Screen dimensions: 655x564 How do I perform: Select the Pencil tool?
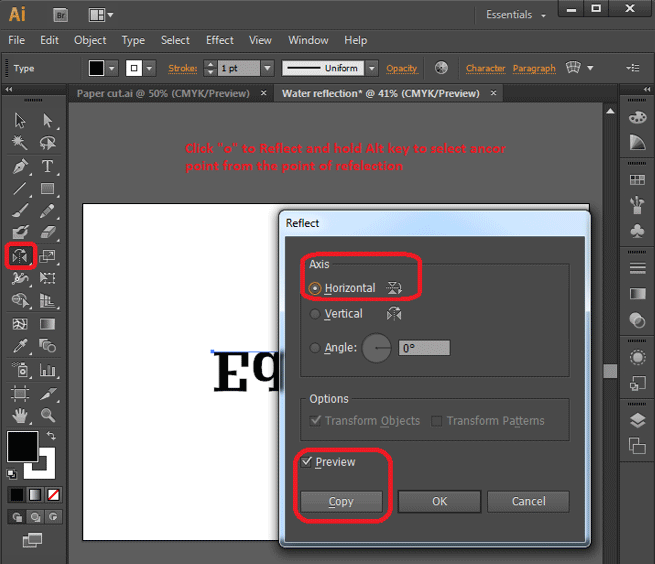pyautogui.click(x=47, y=211)
